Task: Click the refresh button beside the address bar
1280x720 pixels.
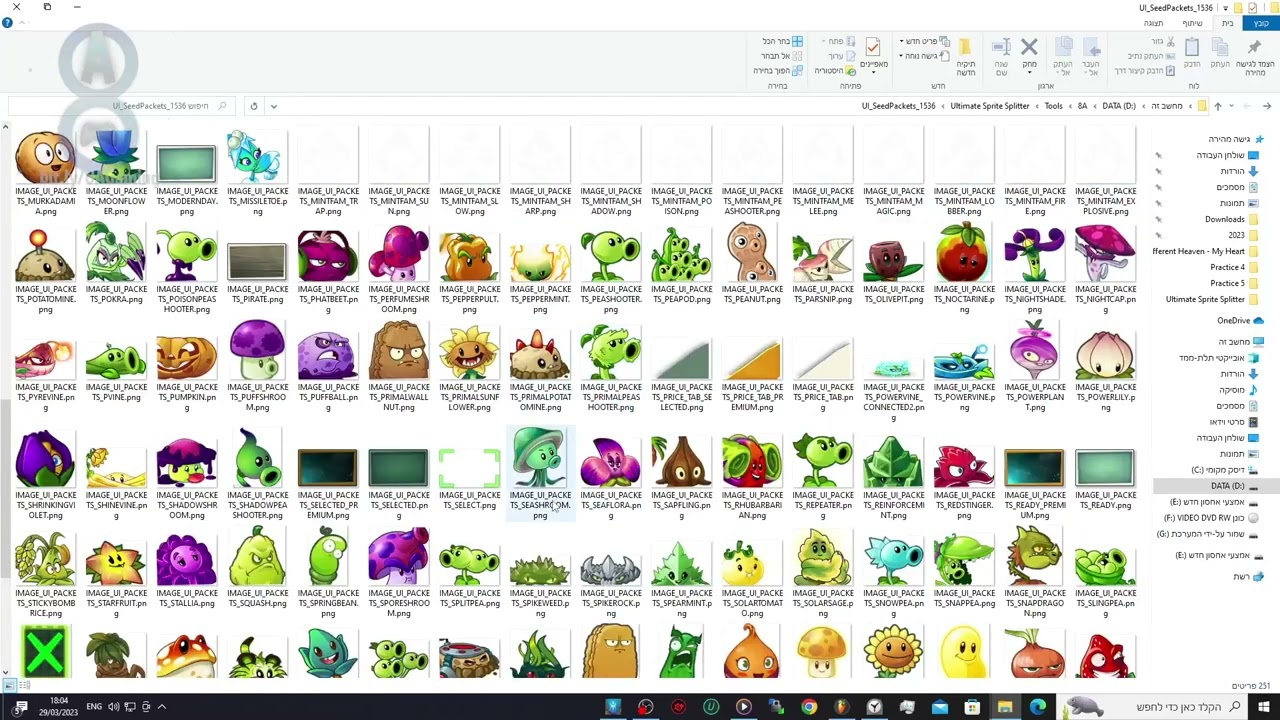Action: coord(253,106)
